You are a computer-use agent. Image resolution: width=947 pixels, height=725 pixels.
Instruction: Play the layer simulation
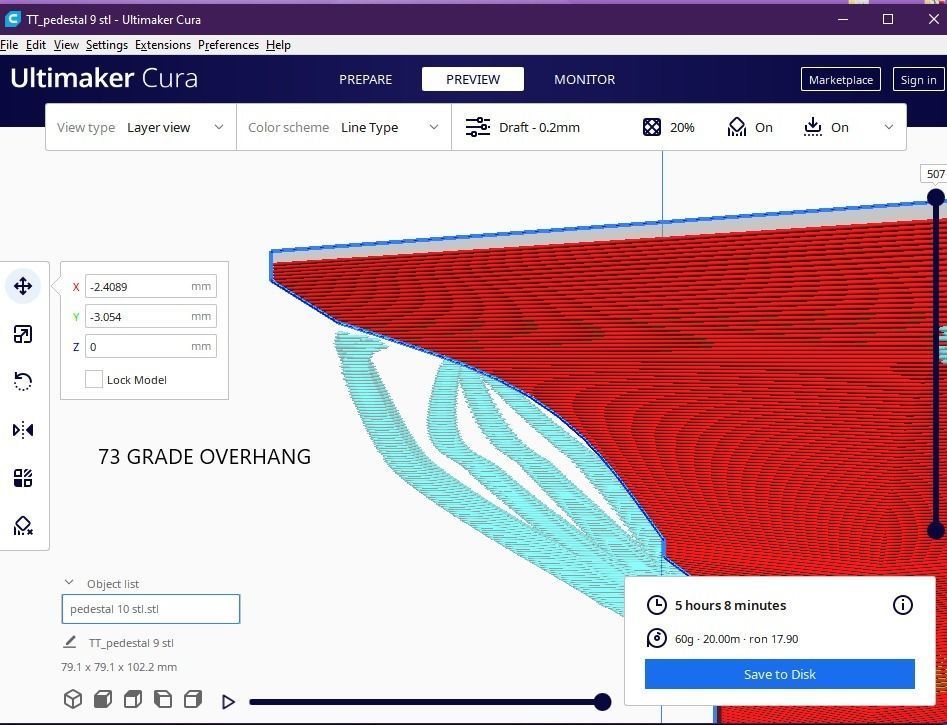(228, 701)
